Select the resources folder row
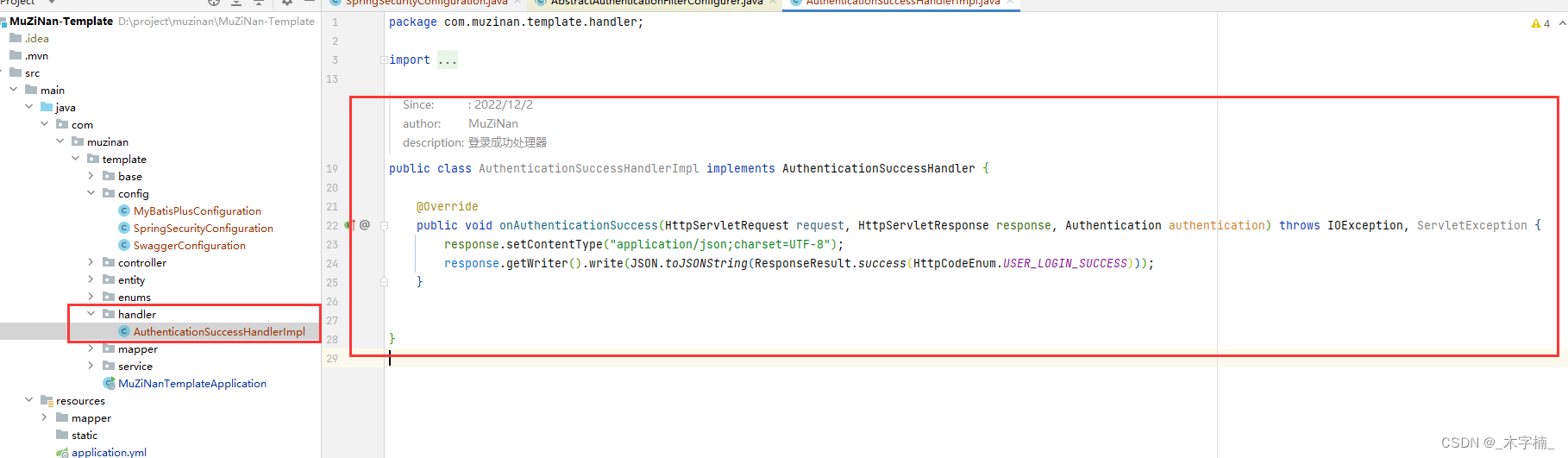The height and width of the screenshot is (458, 1568). point(160,400)
